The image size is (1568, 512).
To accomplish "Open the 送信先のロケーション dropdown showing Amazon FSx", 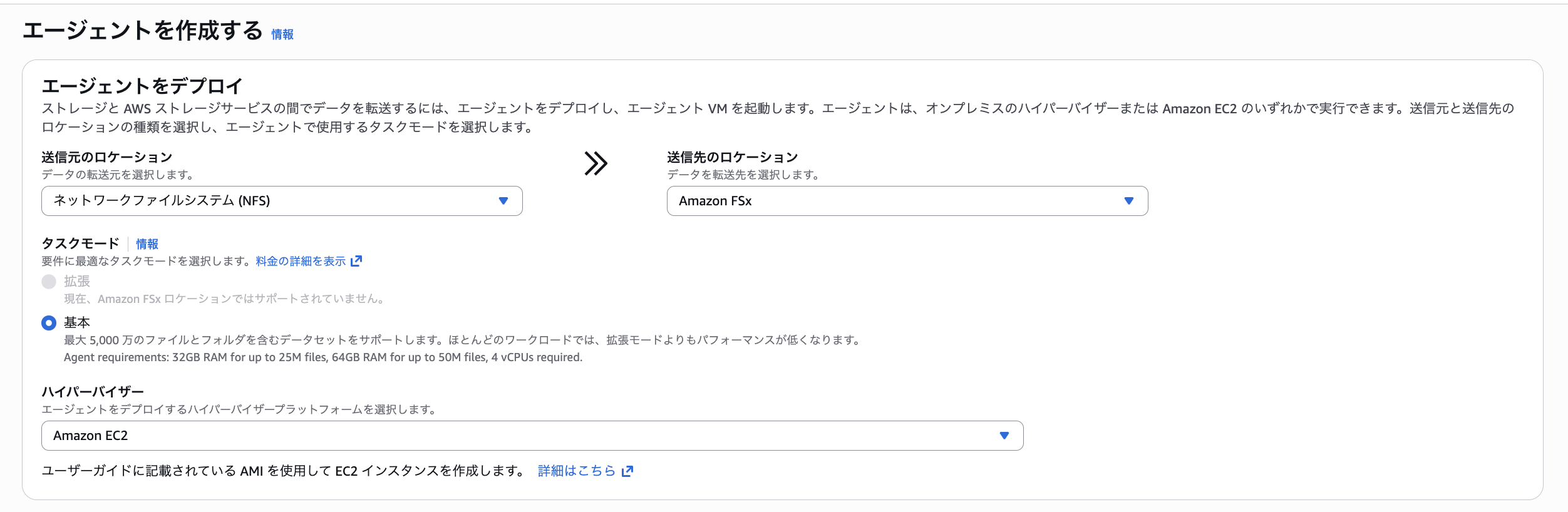I will coord(907,201).
